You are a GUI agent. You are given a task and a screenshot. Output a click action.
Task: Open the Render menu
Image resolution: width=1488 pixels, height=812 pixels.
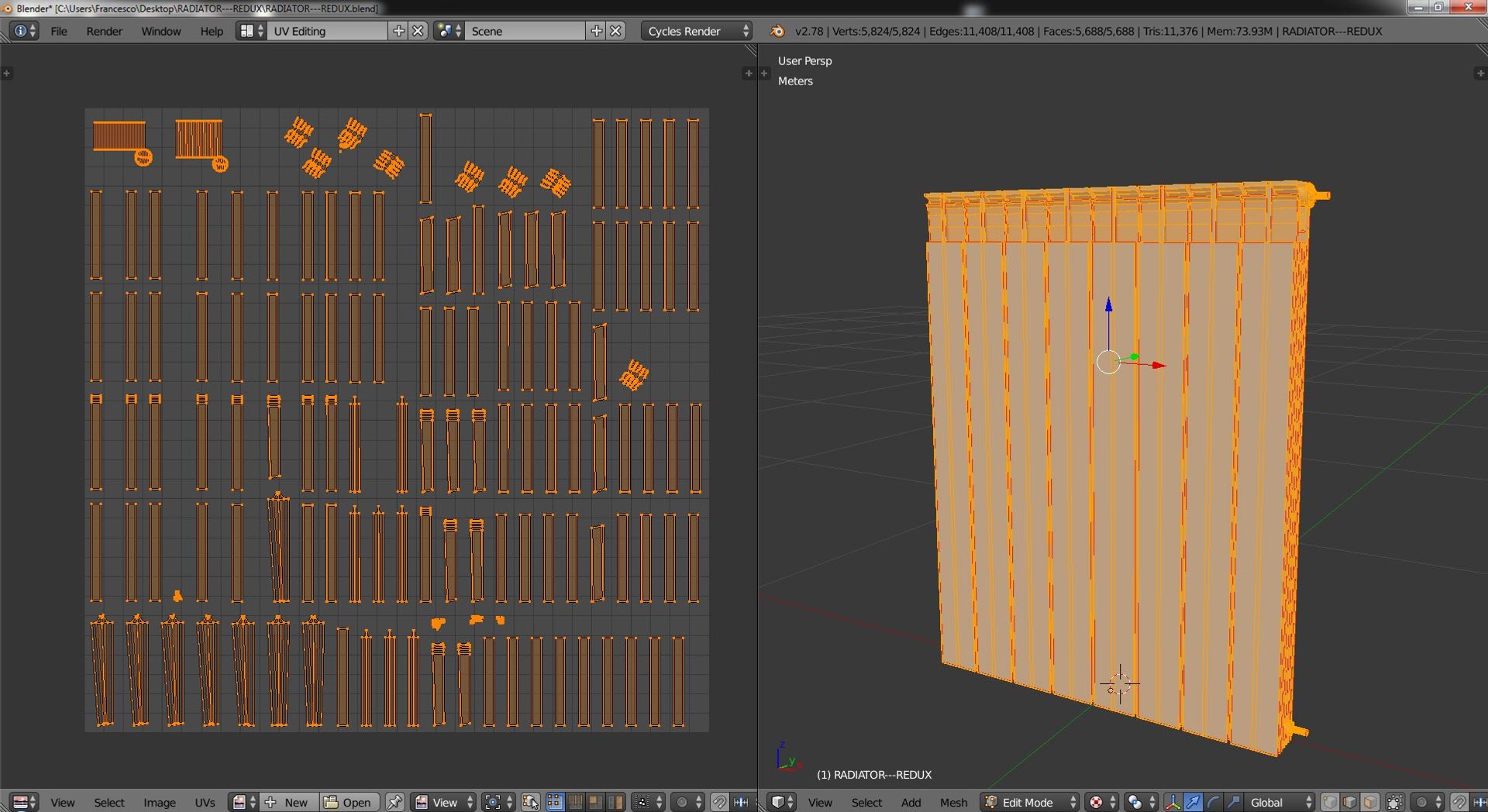point(104,31)
